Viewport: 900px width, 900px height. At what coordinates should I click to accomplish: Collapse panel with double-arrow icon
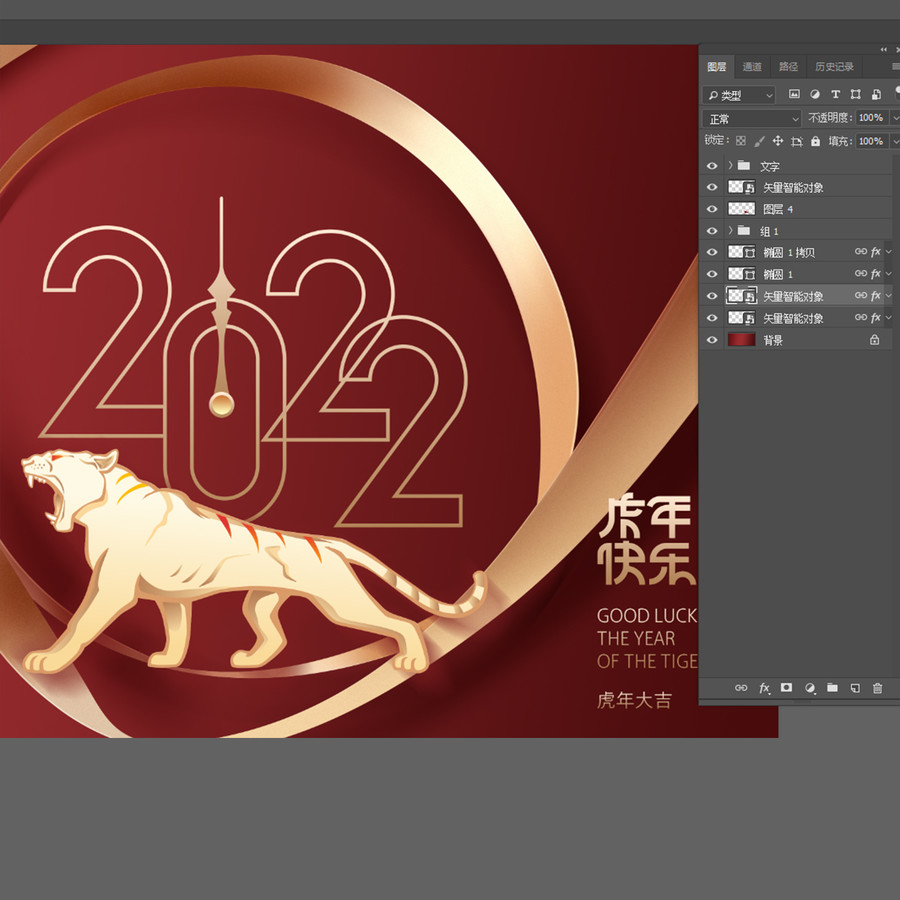(x=884, y=50)
